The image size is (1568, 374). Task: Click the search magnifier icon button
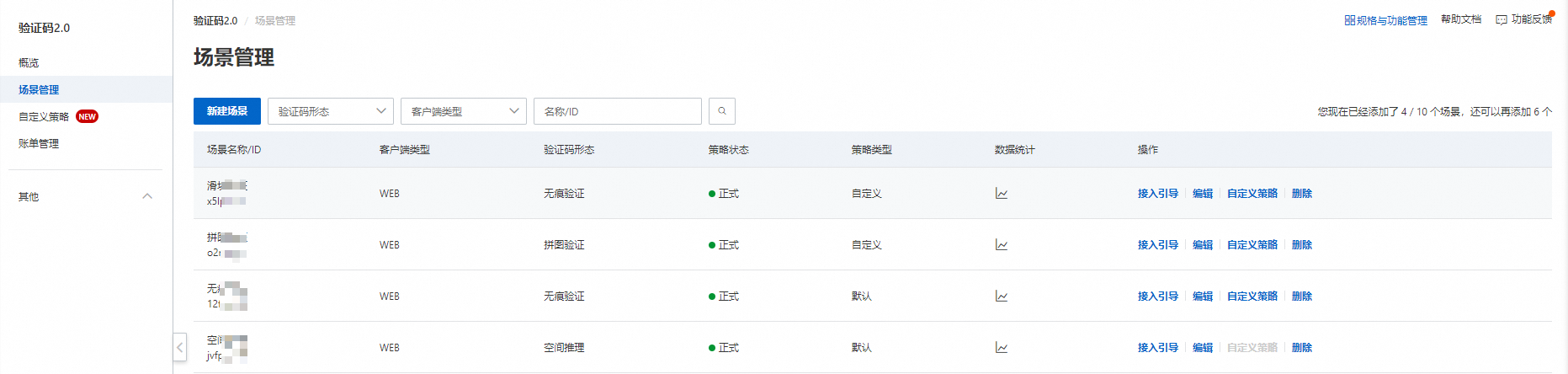click(721, 111)
